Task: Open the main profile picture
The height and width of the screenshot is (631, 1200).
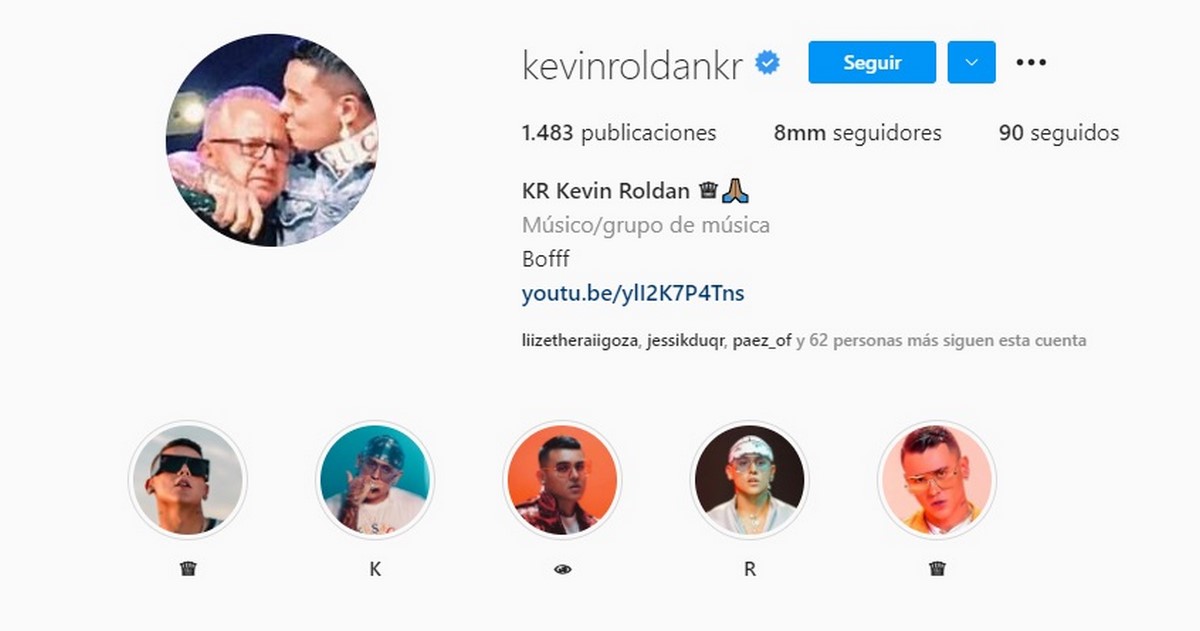Action: point(272,140)
